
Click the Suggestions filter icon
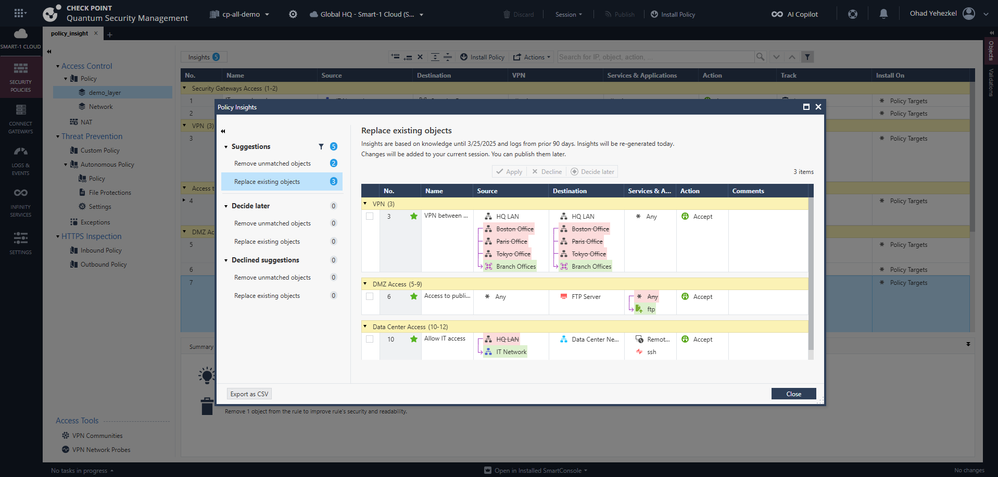(321, 146)
